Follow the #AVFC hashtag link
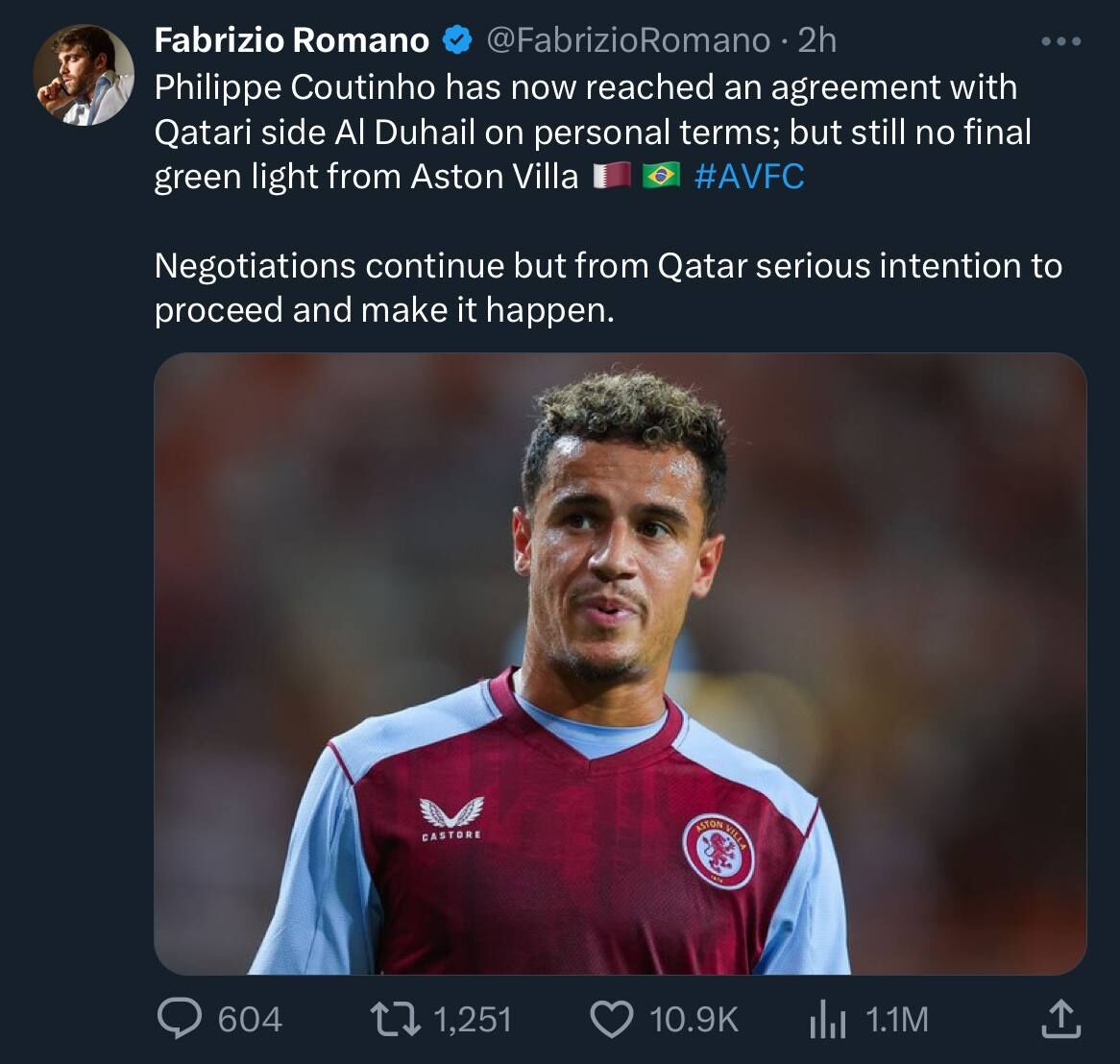The image size is (1120, 1064). point(748,177)
